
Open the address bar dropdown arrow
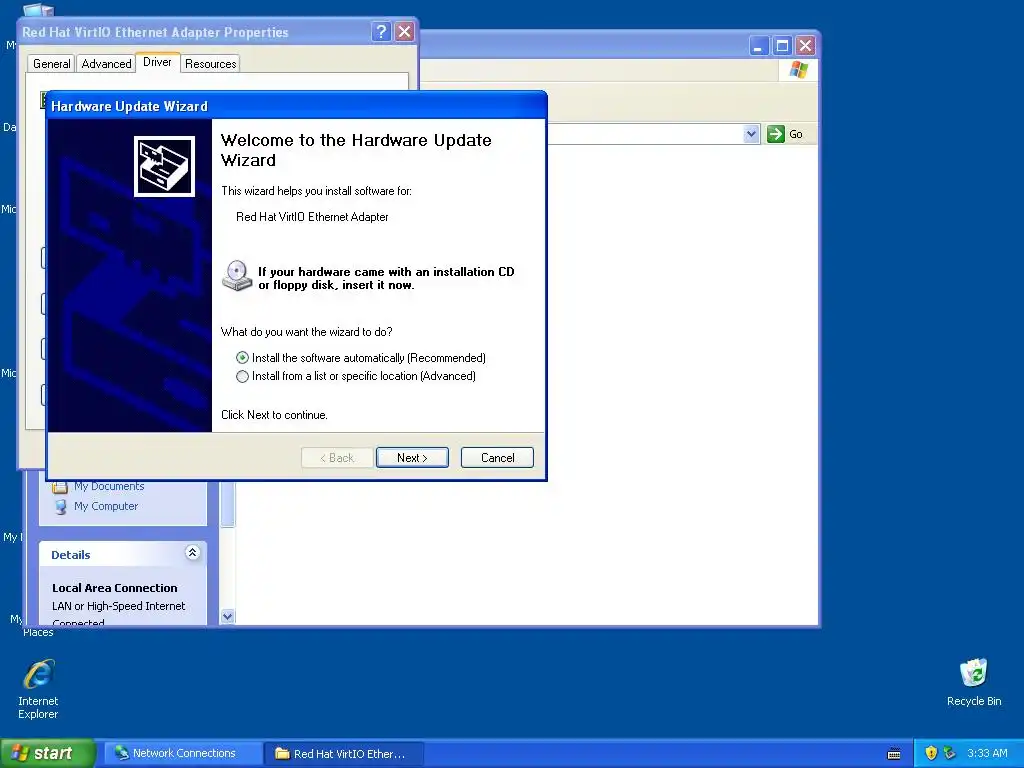click(751, 134)
